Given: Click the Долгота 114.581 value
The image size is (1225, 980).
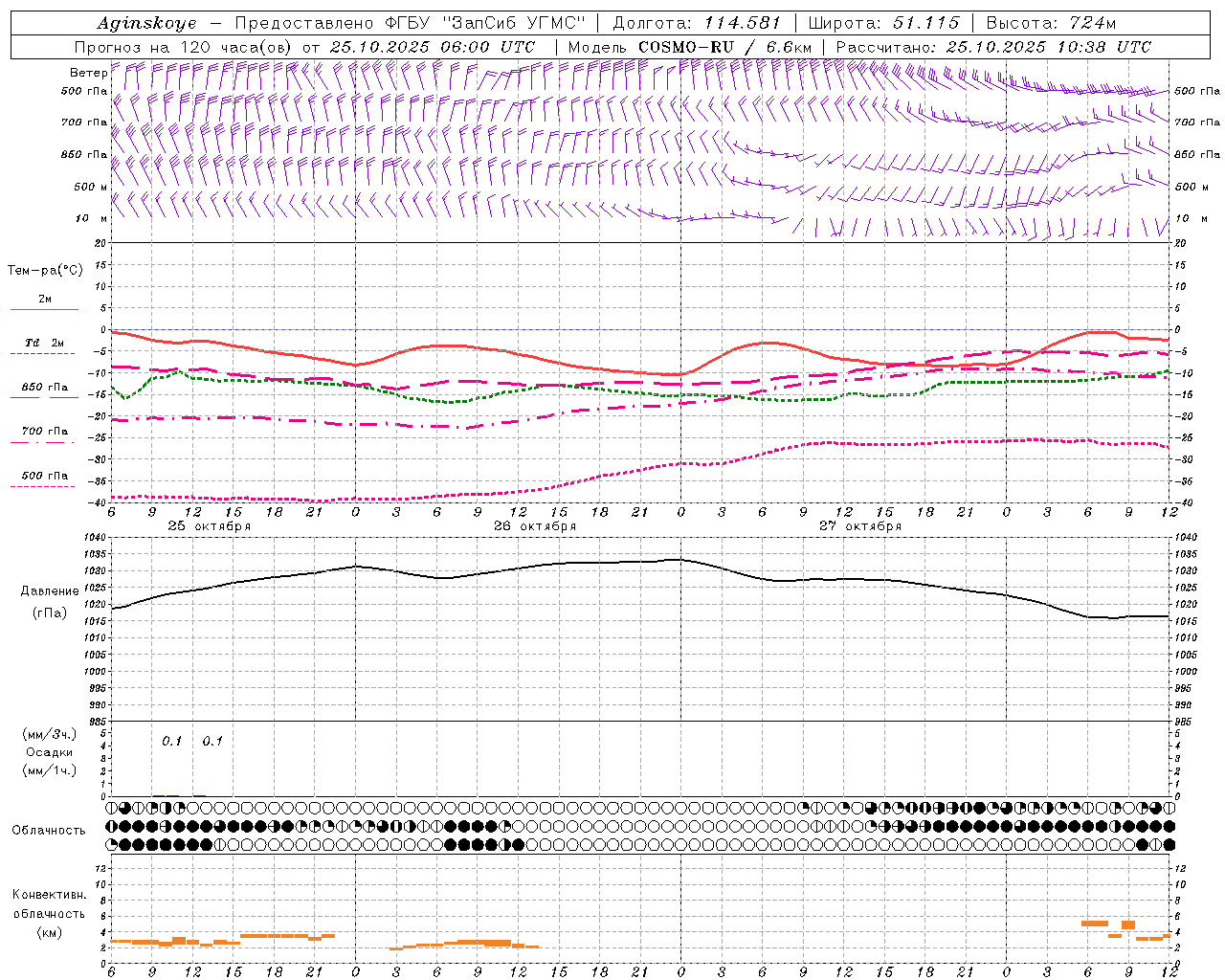Looking at the screenshot, I should coord(742,23).
